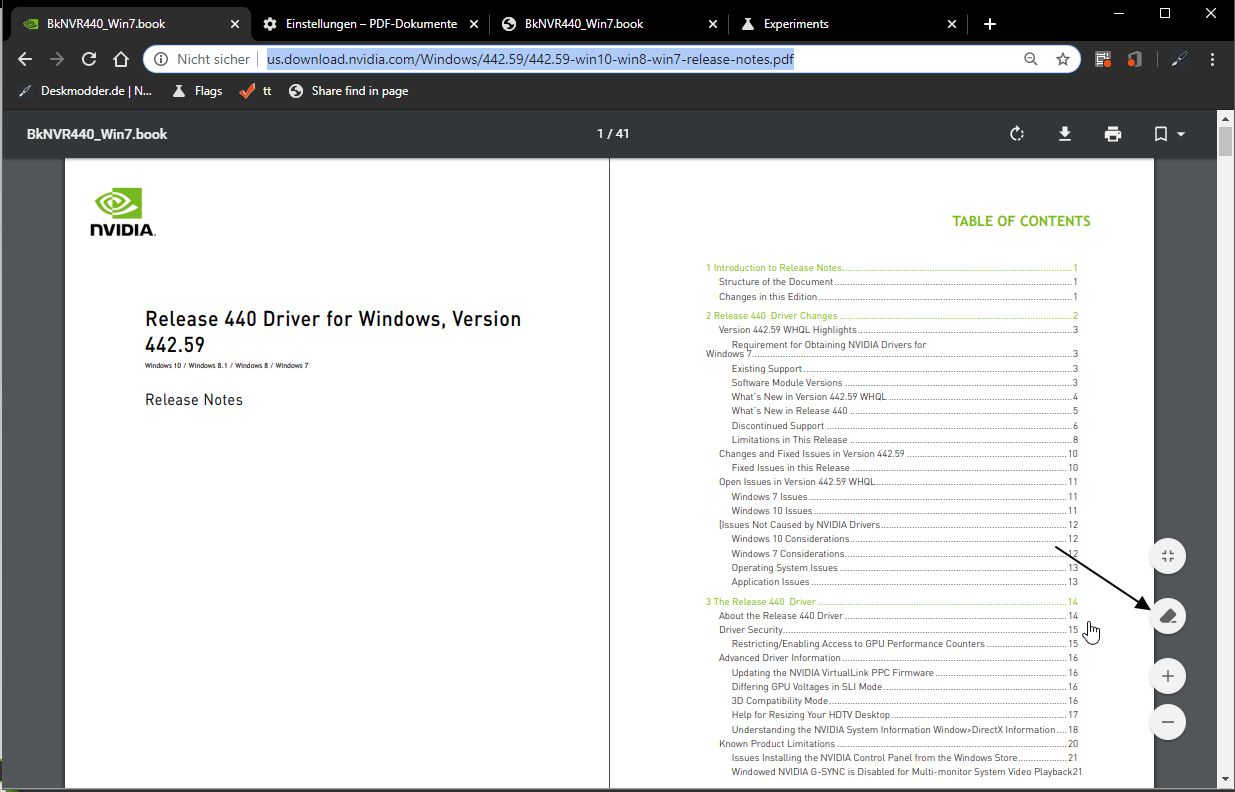Click the vertical scrollbar thumb
The image size is (1235, 792).
(x=1225, y=141)
